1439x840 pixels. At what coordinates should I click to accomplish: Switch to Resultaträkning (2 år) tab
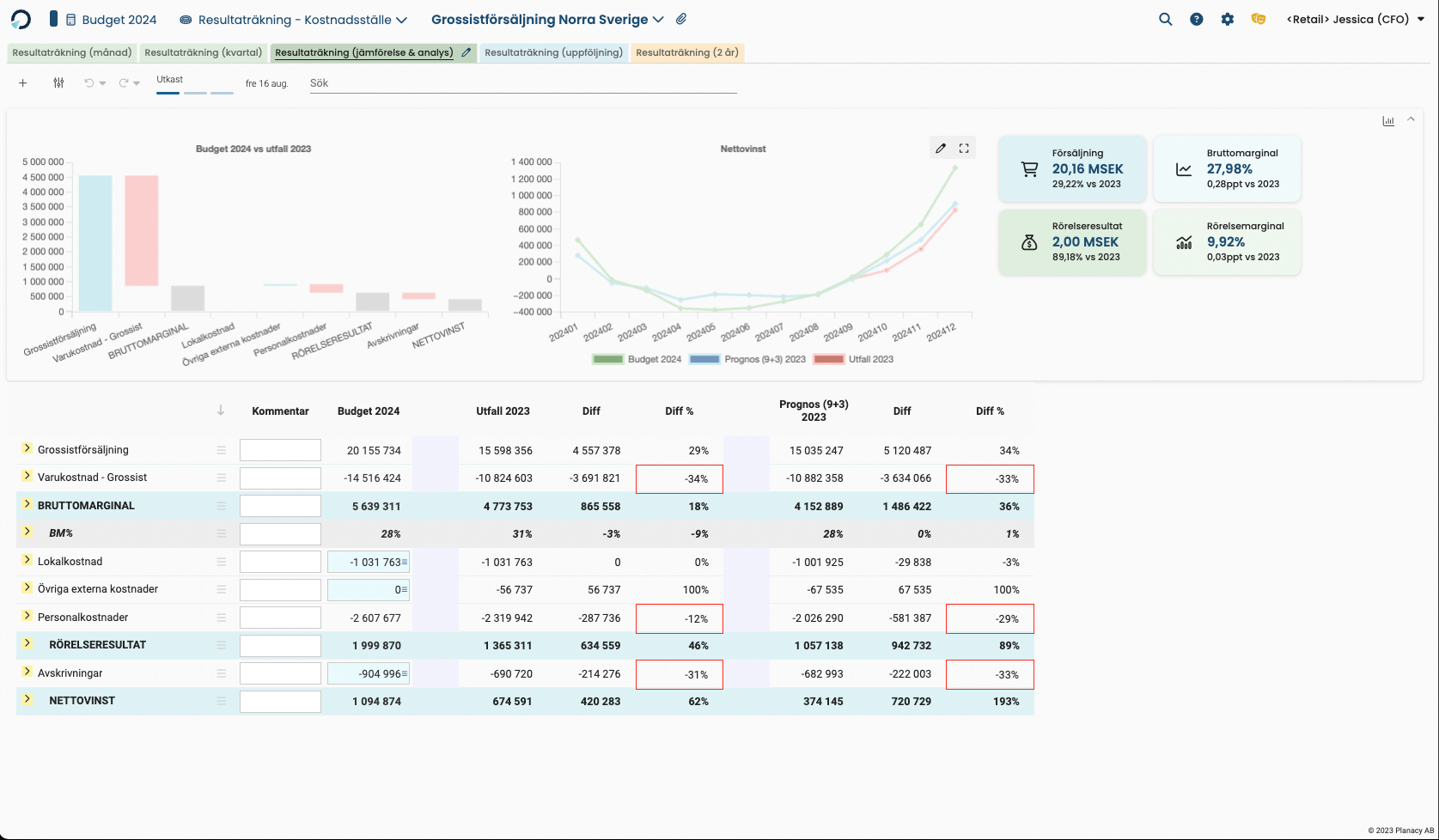pos(687,52)
